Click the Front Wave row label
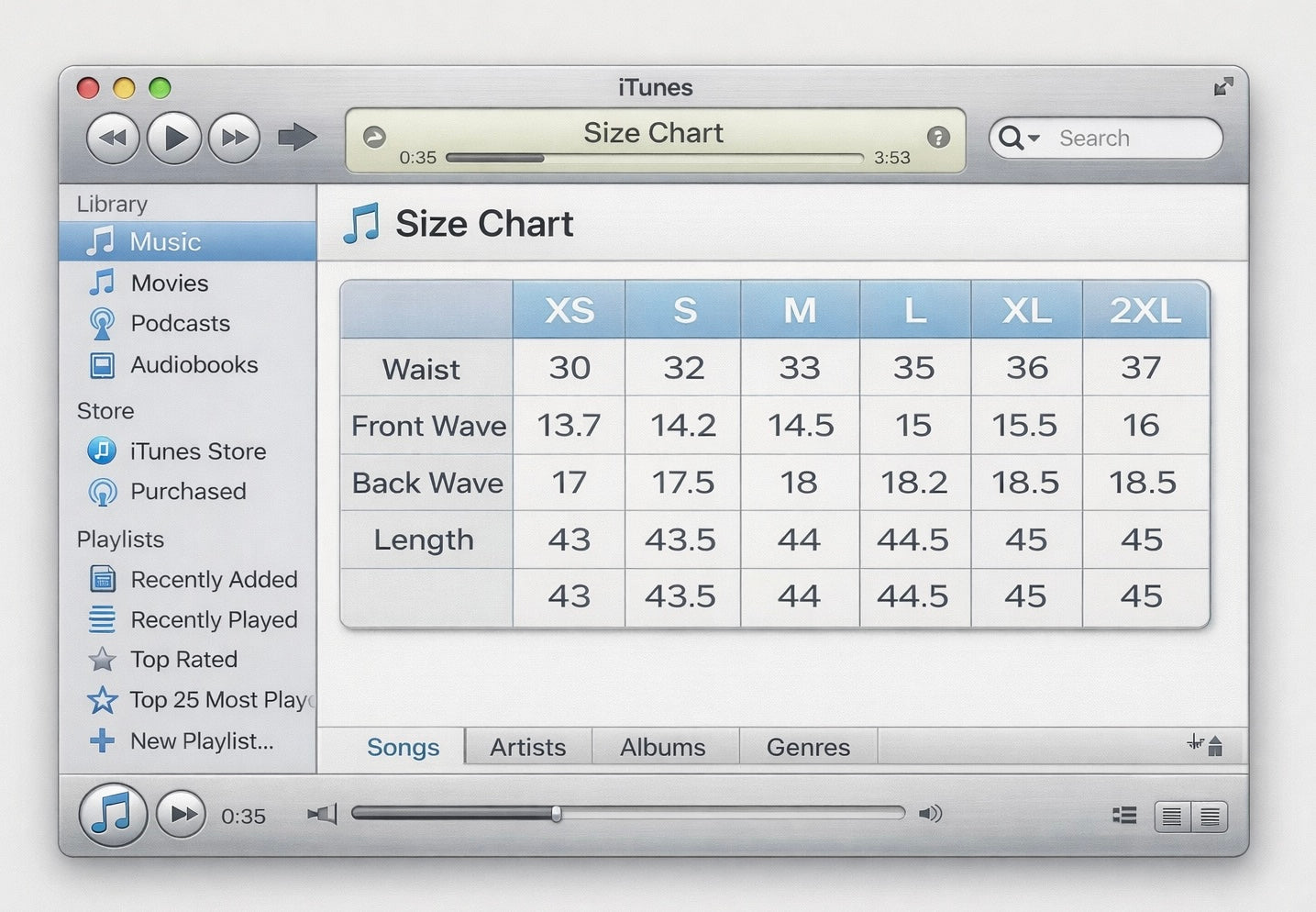 point(428,426)
